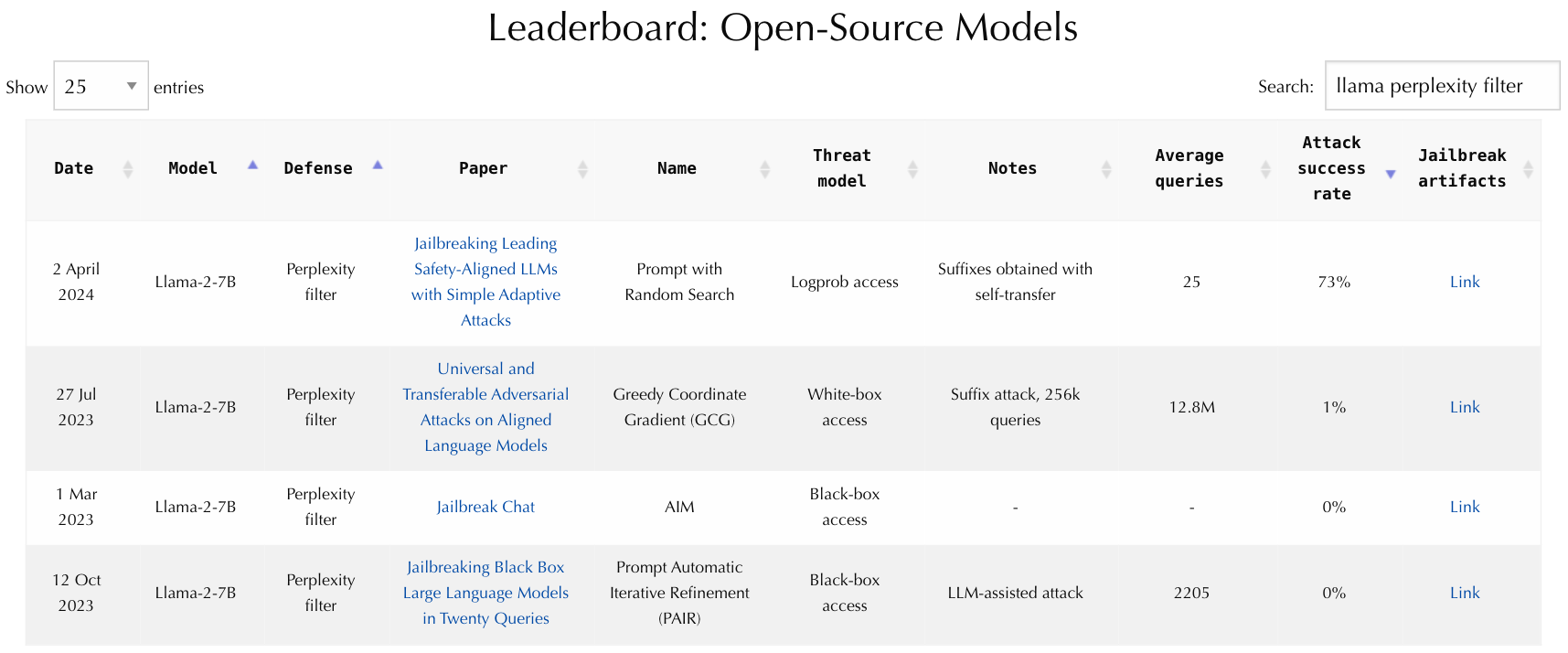The height and width of the screenshot is (653, 1568).
Task: Click the 12.8M average queries value
Action: [1191, 407]
